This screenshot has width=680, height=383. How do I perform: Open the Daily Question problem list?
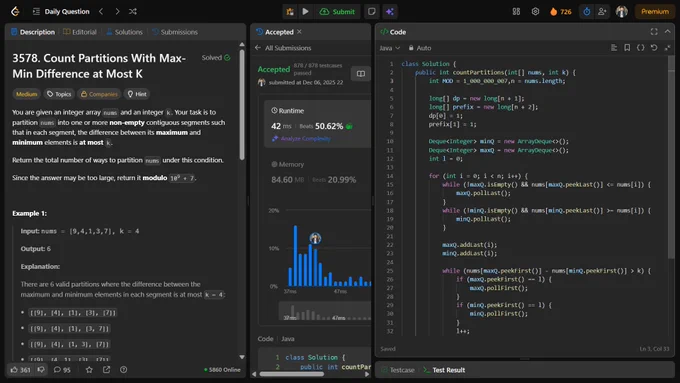tap(61, 12)
